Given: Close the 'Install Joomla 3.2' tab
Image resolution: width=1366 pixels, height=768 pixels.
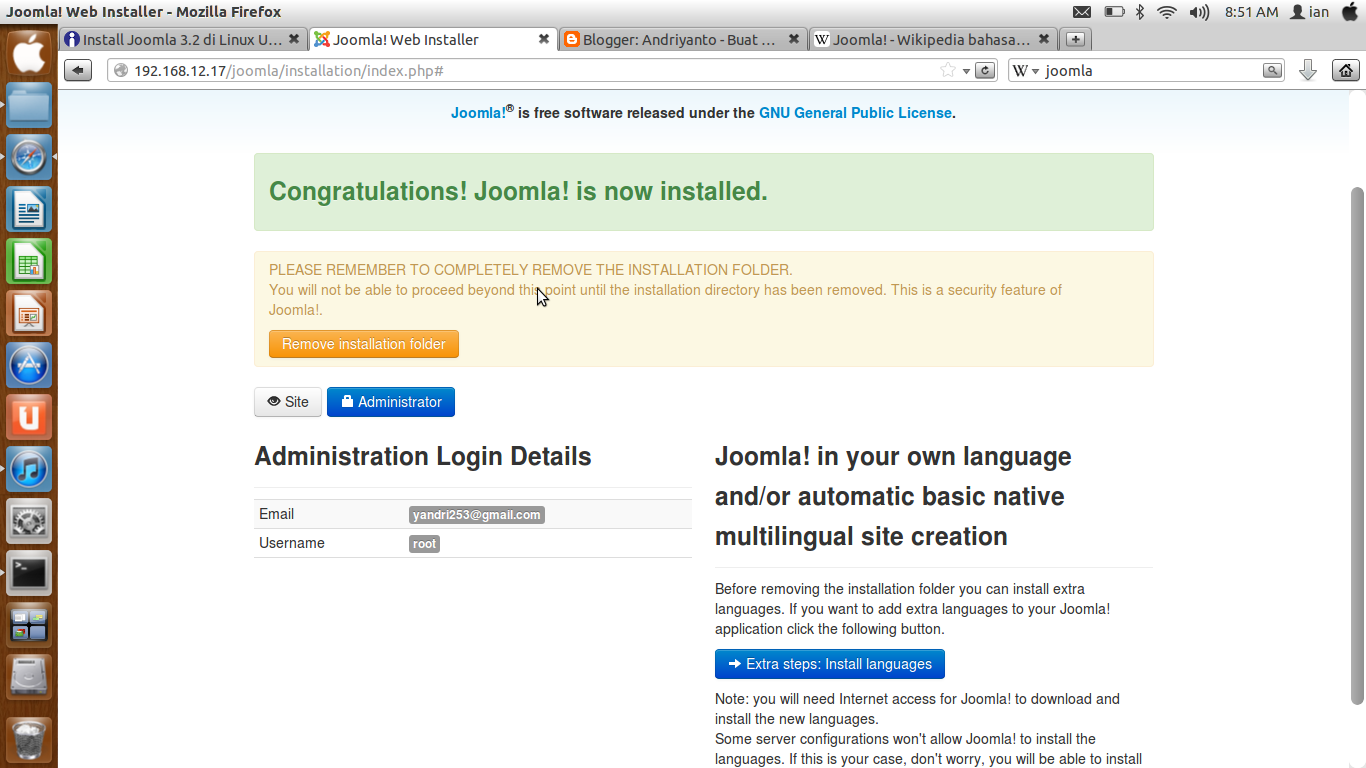Looking at the screenshot, I should (x=294, y=39).
